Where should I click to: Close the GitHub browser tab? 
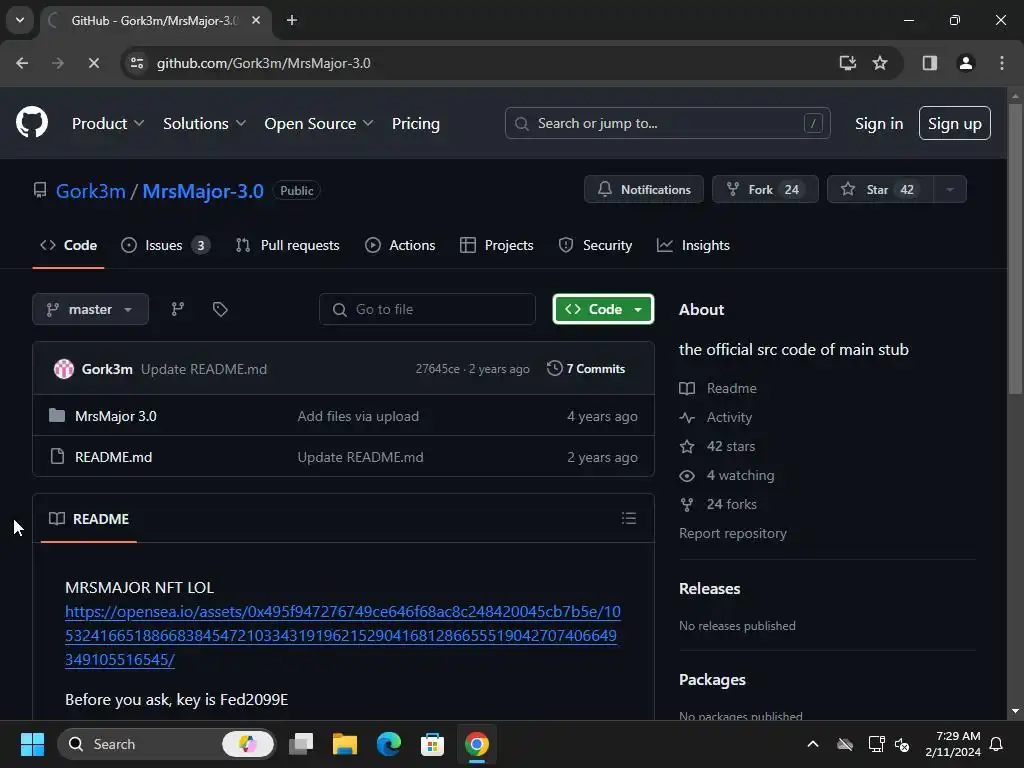tap(256, 20)
